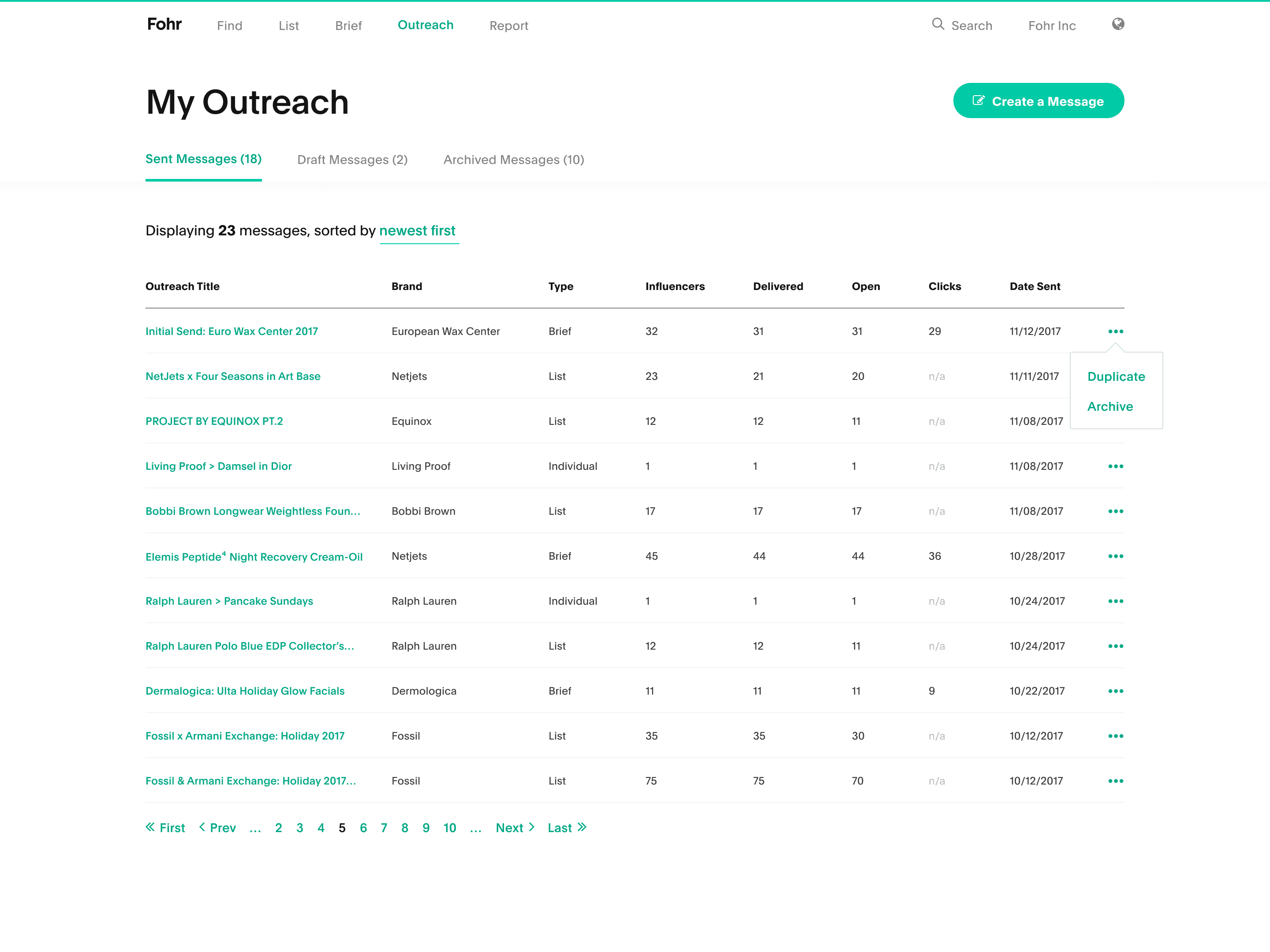This screenshot has width=1270, height=952.
Task: Open options dots for Euro Wax Center row
Action: click(1116, 332)
